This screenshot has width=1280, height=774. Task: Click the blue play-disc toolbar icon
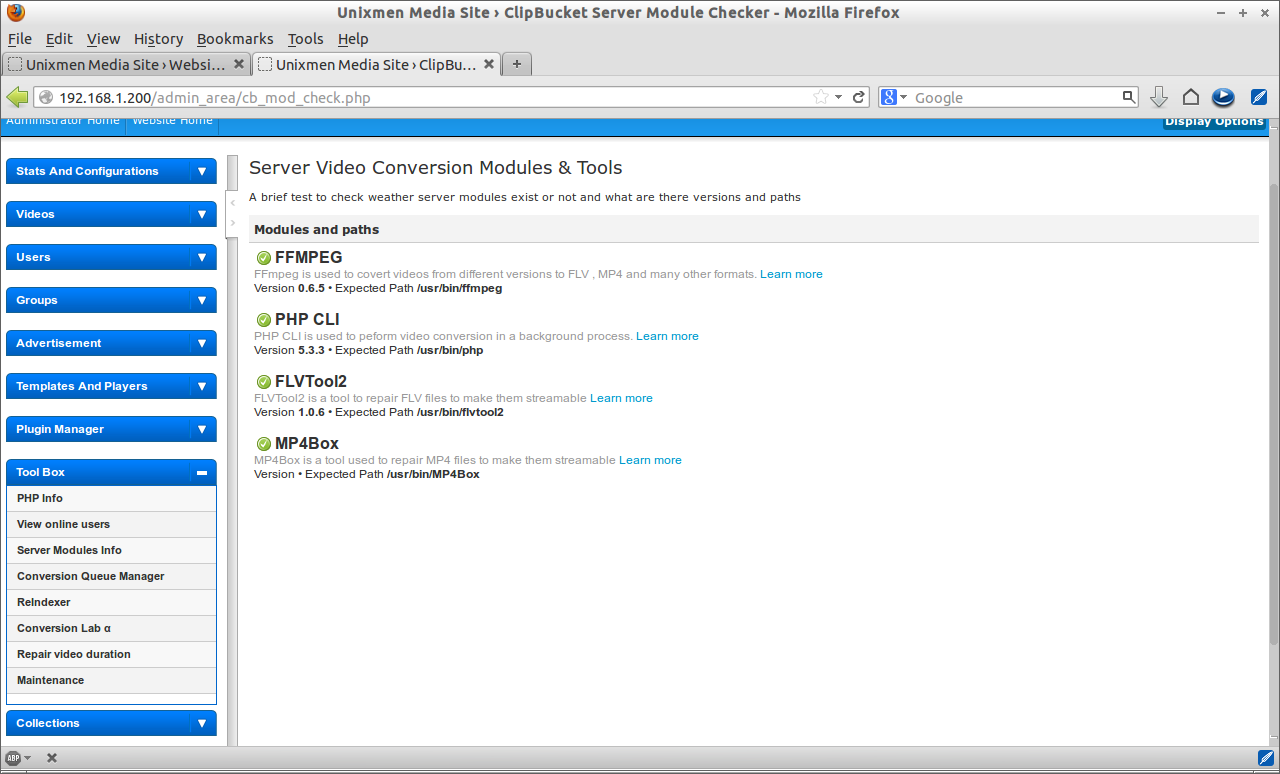pos(1222,97)
